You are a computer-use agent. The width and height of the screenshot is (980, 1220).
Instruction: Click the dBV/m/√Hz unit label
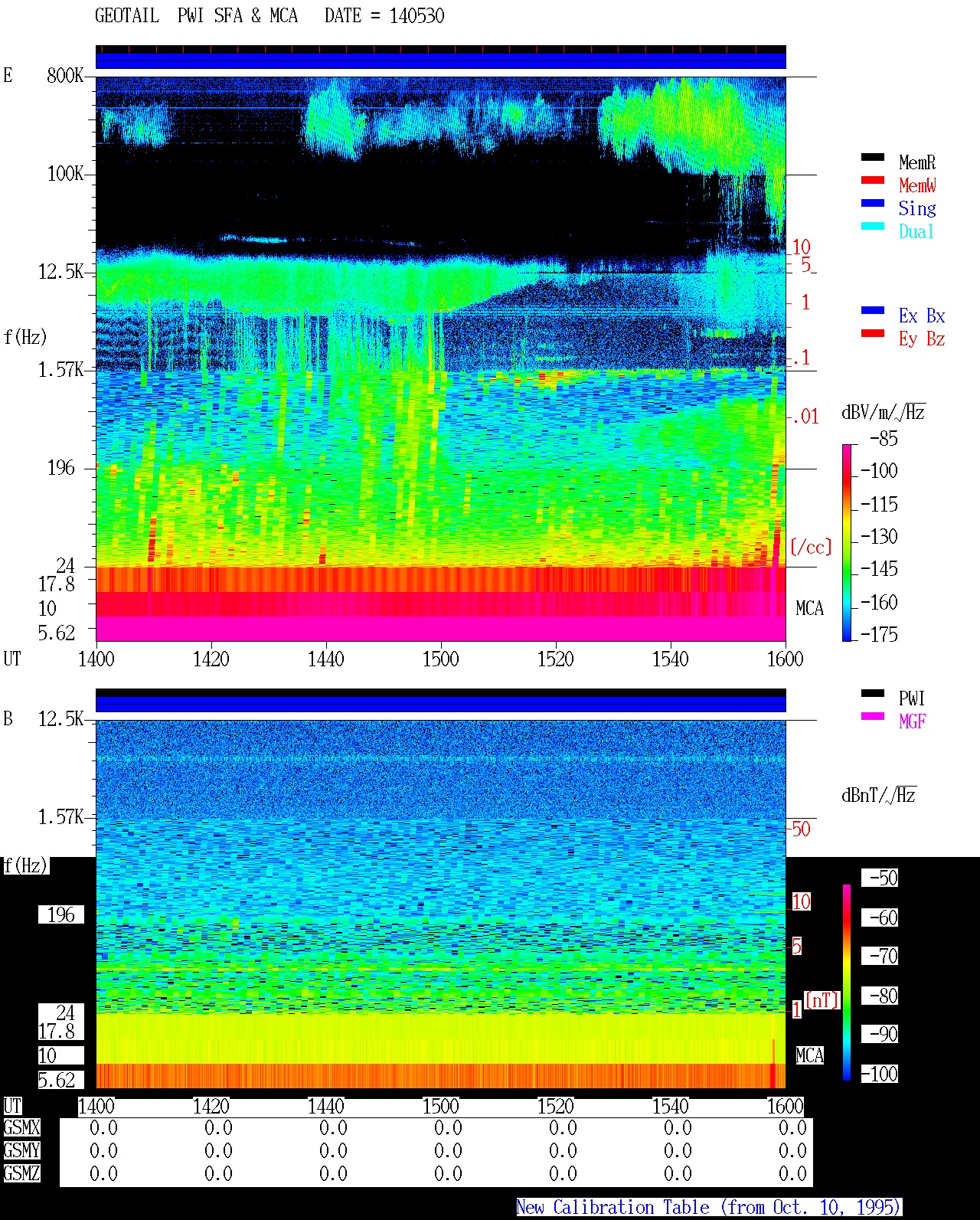[884, 412]
